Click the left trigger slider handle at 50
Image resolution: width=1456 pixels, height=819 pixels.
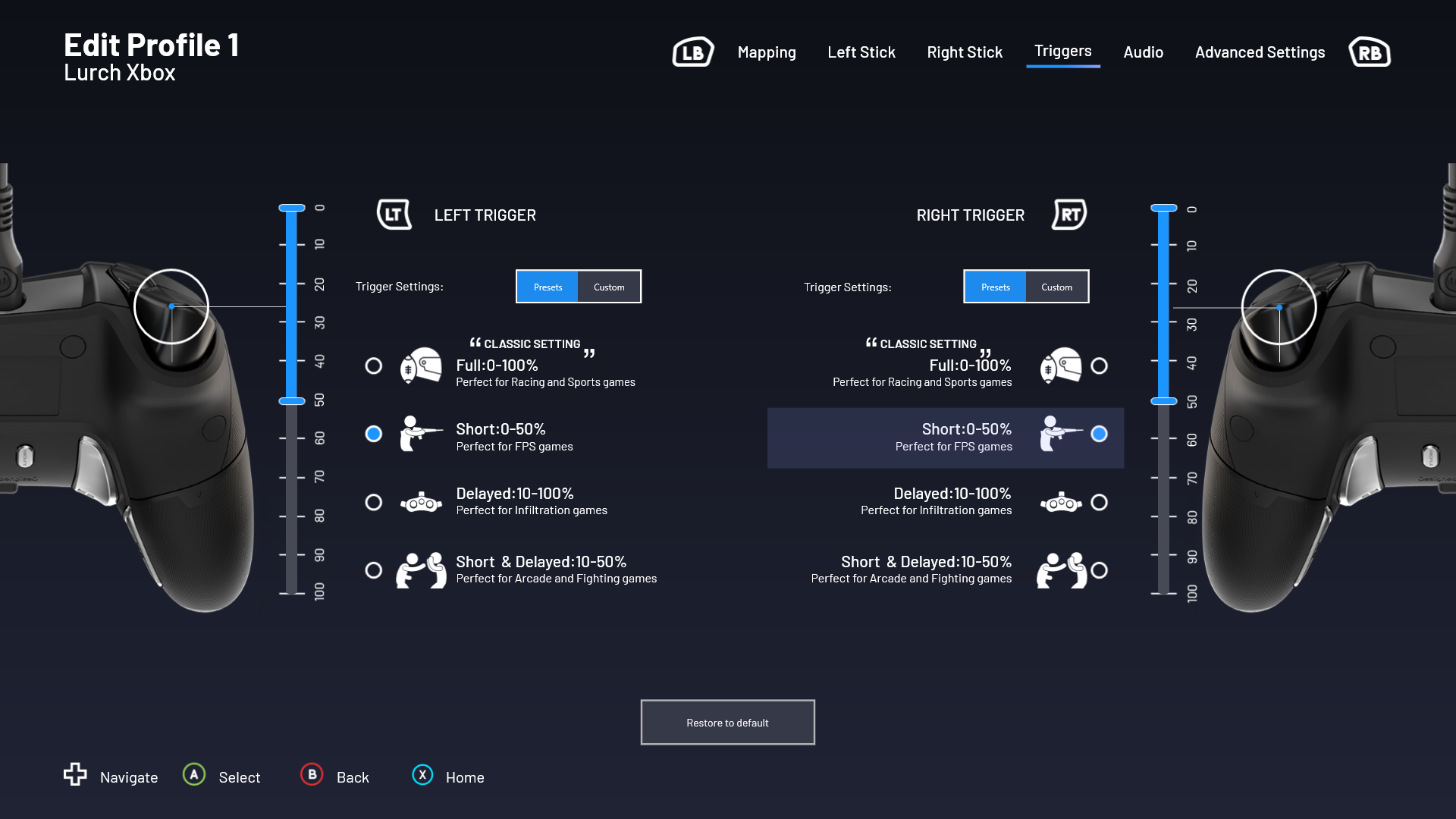(292, 401)
